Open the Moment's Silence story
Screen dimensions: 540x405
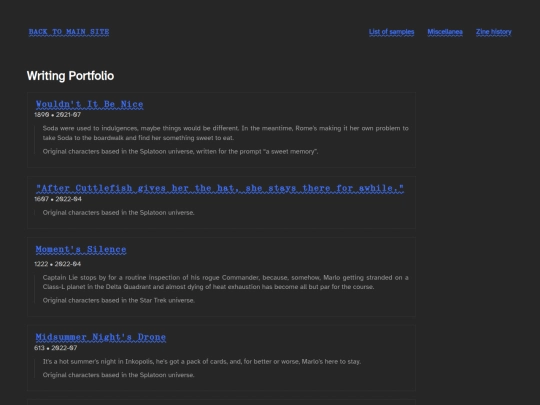tap(81, 249)
